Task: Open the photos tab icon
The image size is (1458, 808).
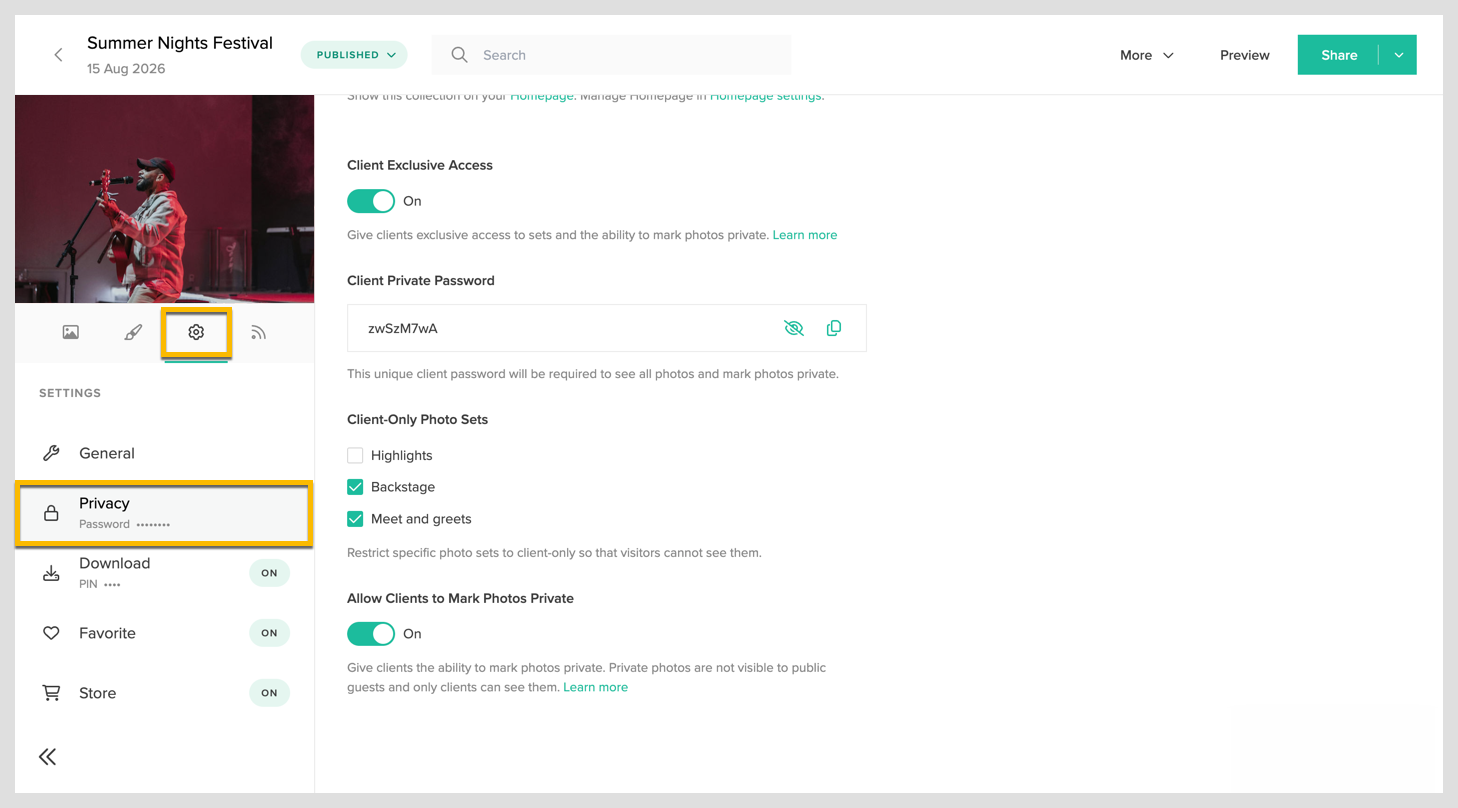Action: [71, 332]
